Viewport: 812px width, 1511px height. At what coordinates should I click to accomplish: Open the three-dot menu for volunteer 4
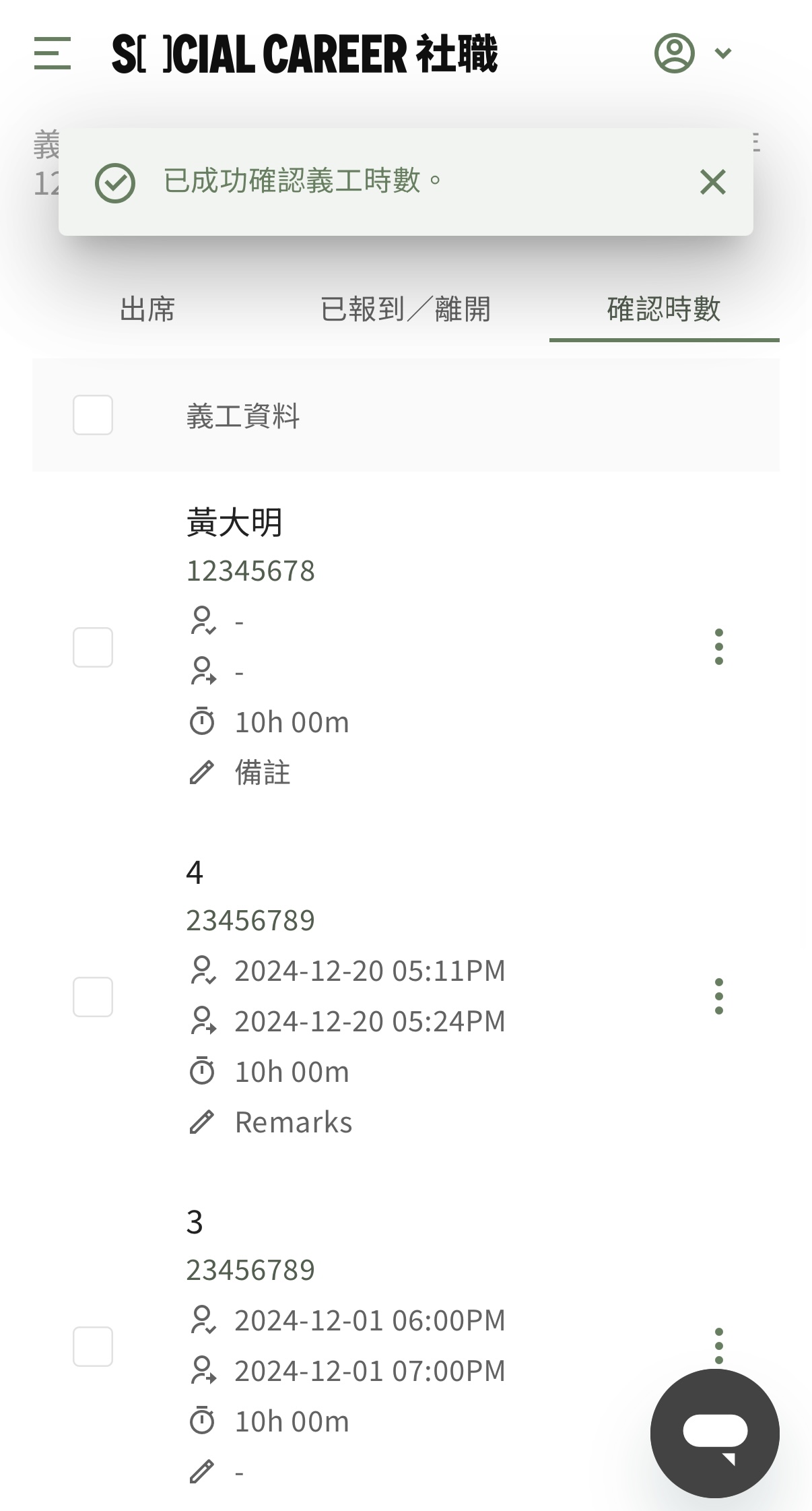(719, 996)
